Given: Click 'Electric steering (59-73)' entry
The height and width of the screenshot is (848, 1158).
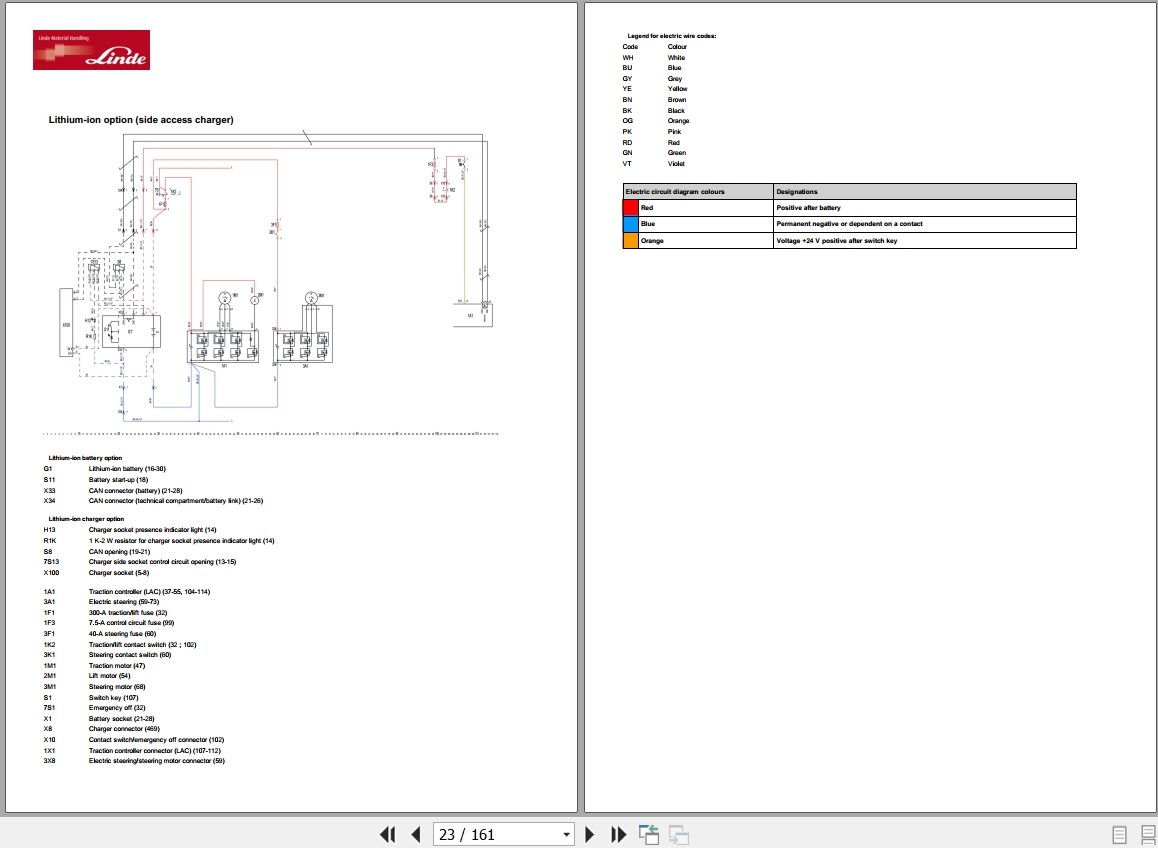Looking at the screenshot, I should (x=124, y=602).
